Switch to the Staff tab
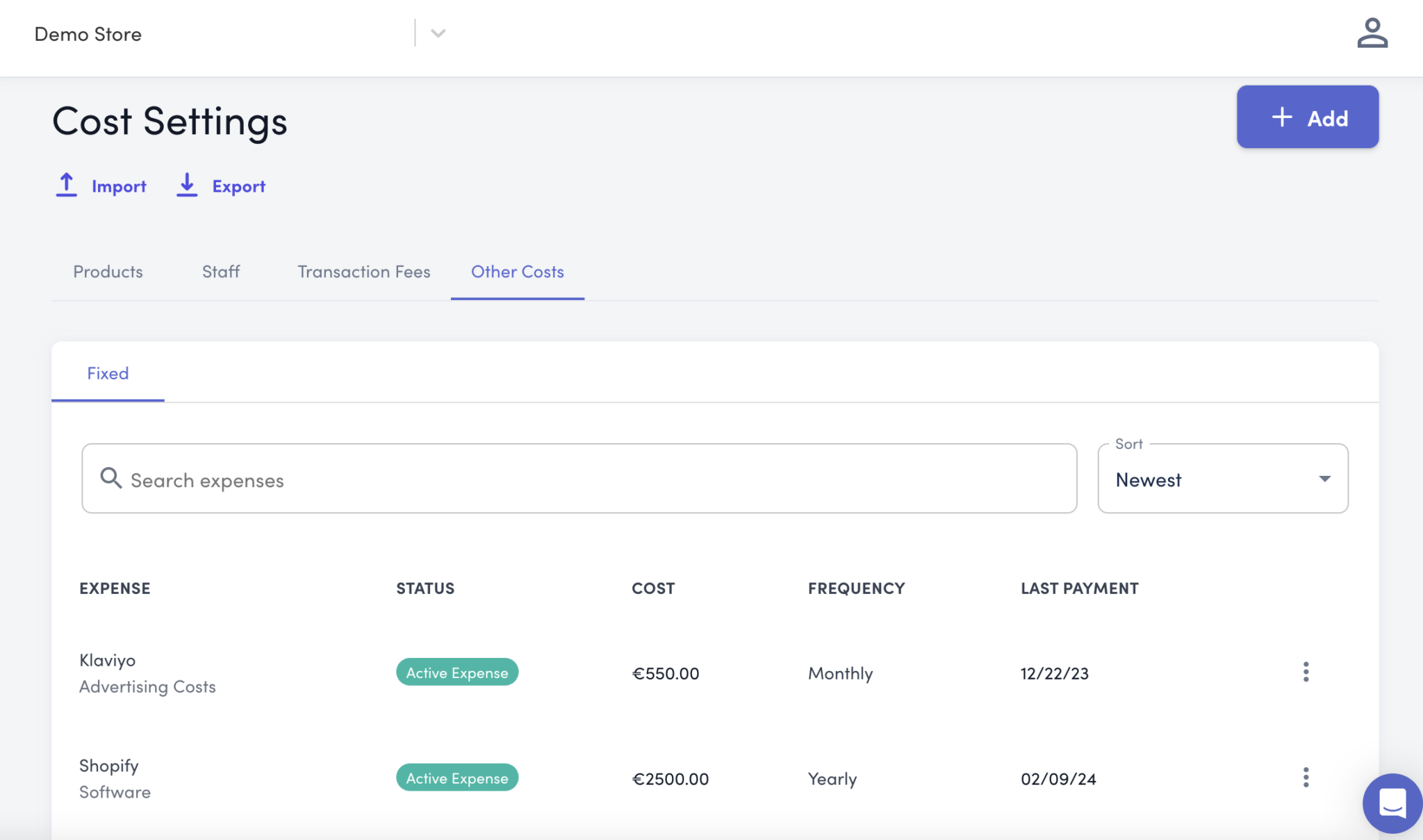The width and height of the screenshot is (1423, 840). click(221, 272)
